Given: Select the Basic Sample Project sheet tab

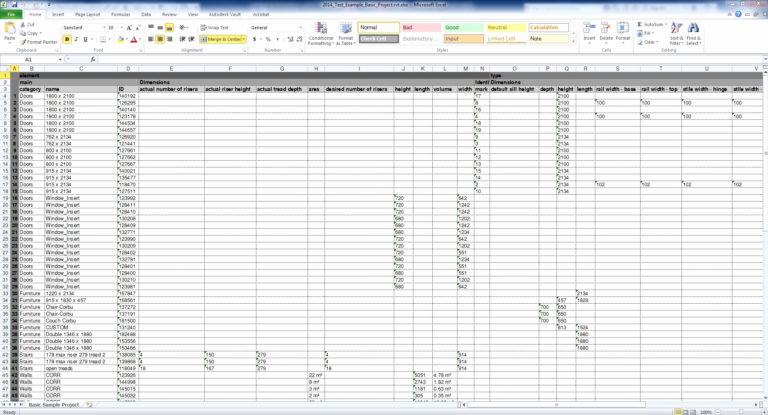Looking at the screenshot, I should point(54,405).
